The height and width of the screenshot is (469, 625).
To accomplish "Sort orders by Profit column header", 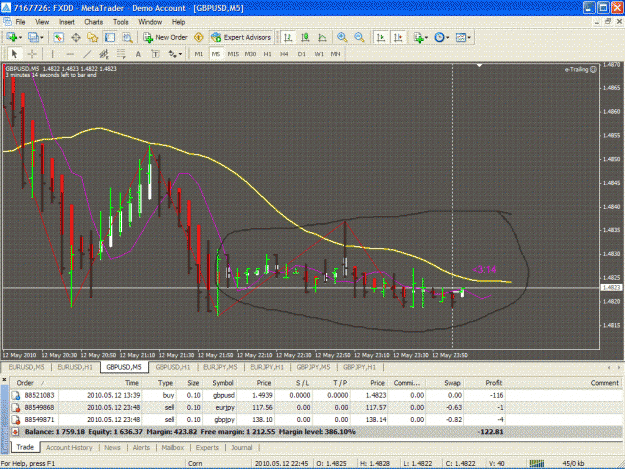I will point(485,383).
